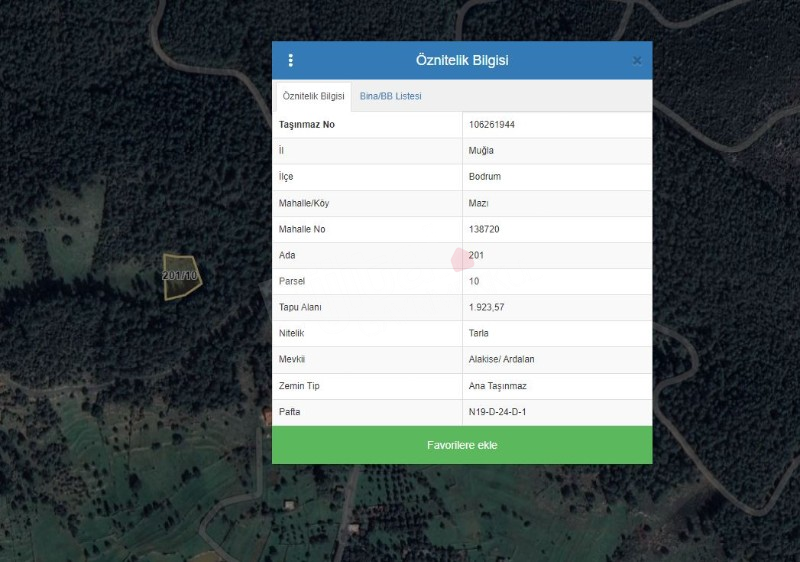This screenshot has width=800, height=562.
Task: Select the Pafta value N19-D-24-D-1
Action: point(497,411)
